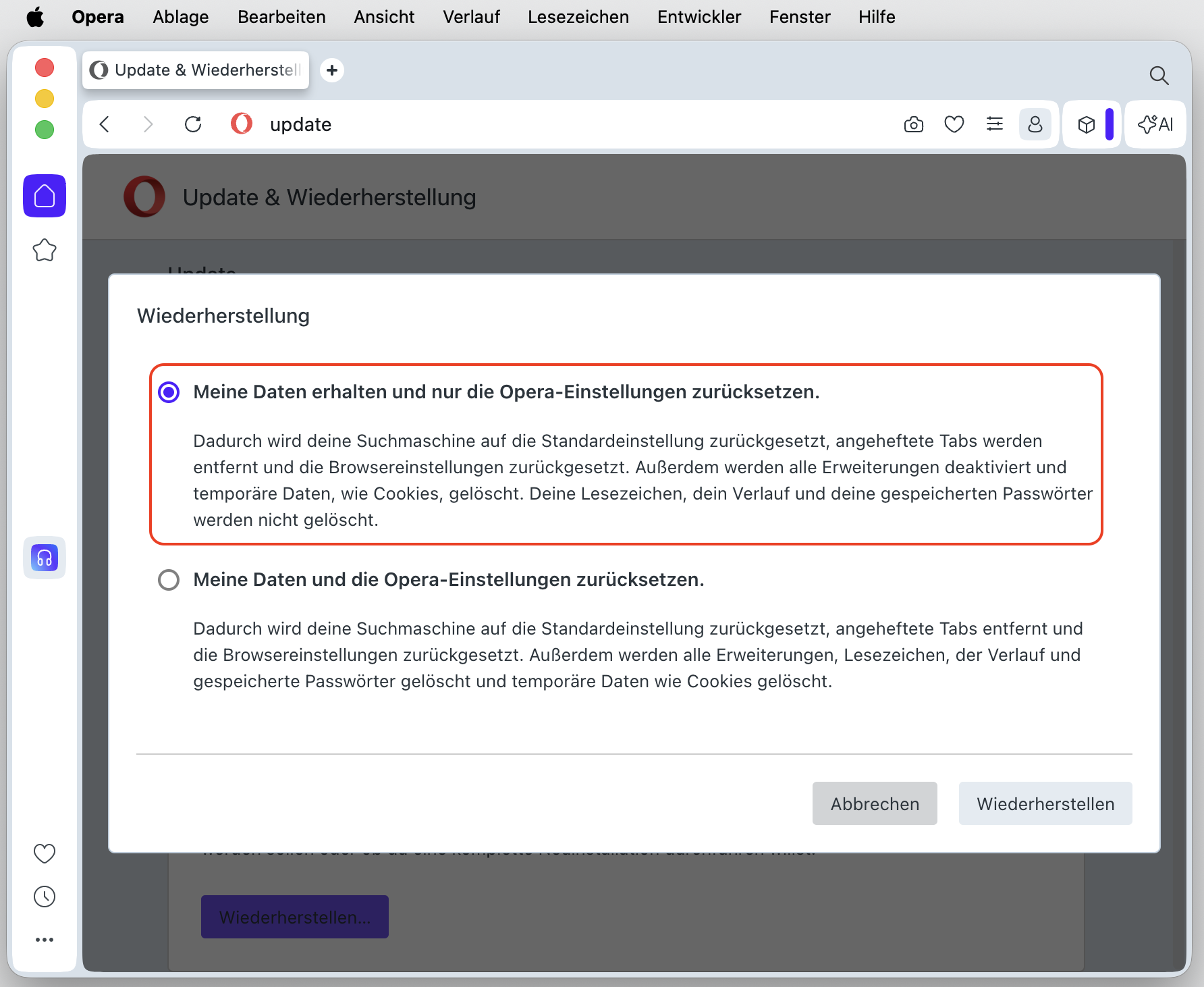The height and width of the screenshot is (987, 1204).
Task: Click the purple sidebar toggle bar
Action: [1110, 124]
